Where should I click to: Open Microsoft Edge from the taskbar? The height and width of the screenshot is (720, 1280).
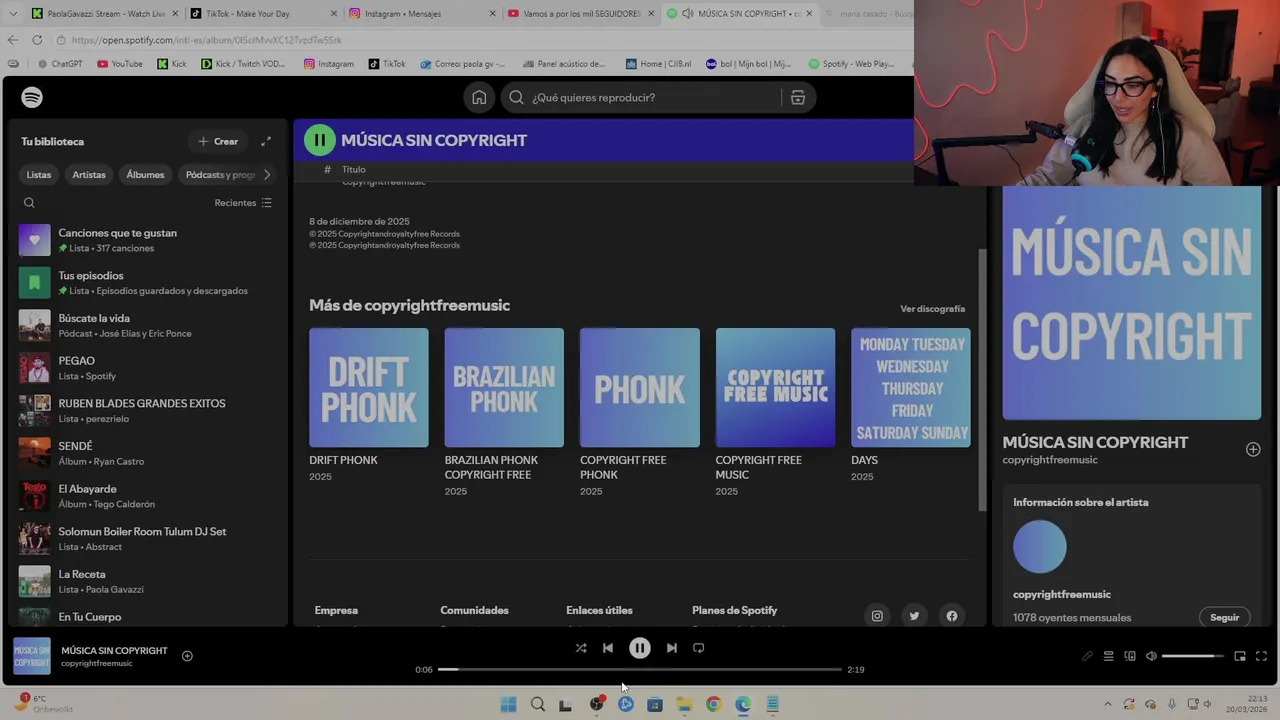743,704
